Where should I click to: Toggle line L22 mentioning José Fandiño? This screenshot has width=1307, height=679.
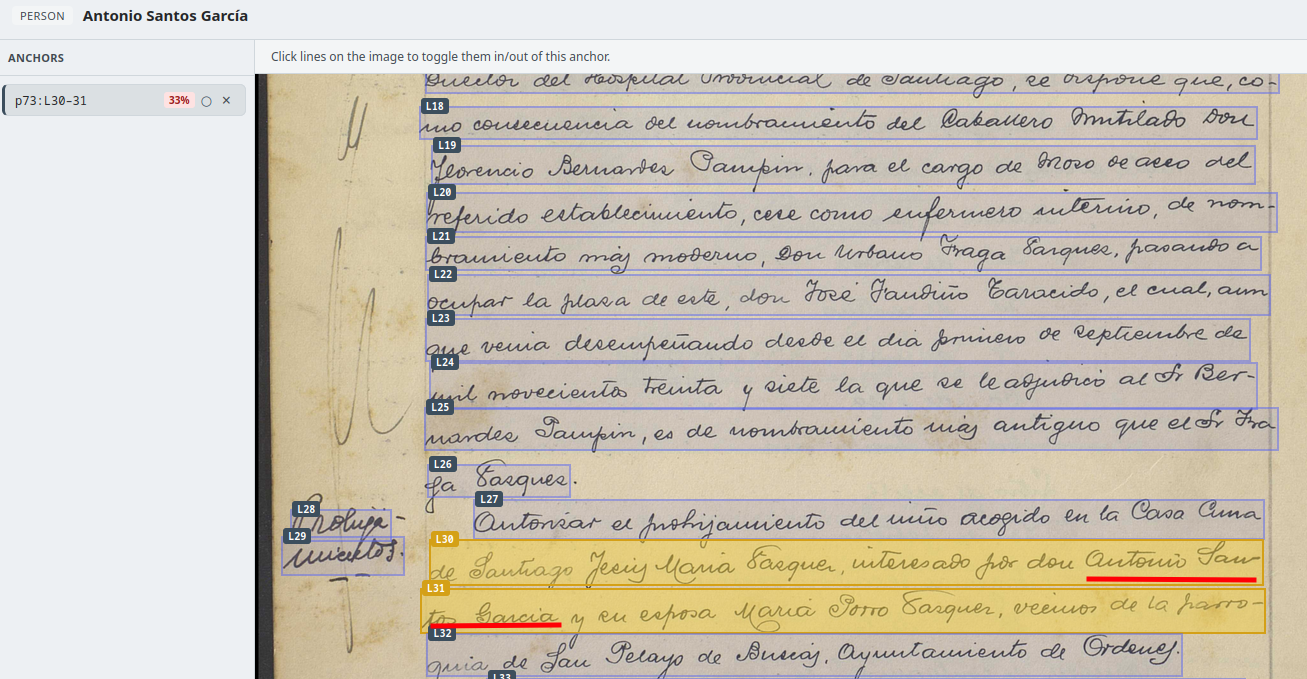848,295
